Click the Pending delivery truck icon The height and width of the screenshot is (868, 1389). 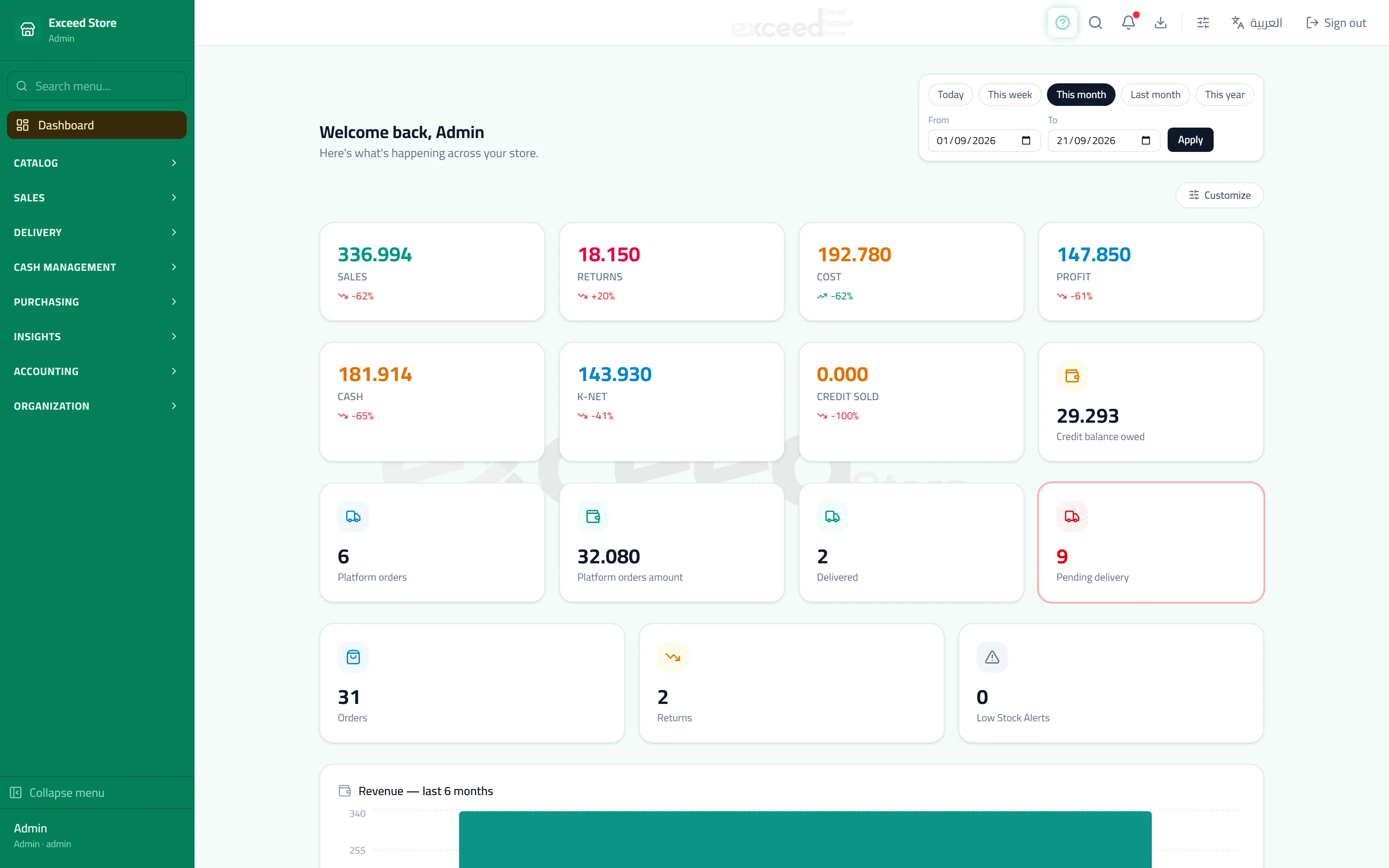pyautogui.click(x=1072, y=516)
